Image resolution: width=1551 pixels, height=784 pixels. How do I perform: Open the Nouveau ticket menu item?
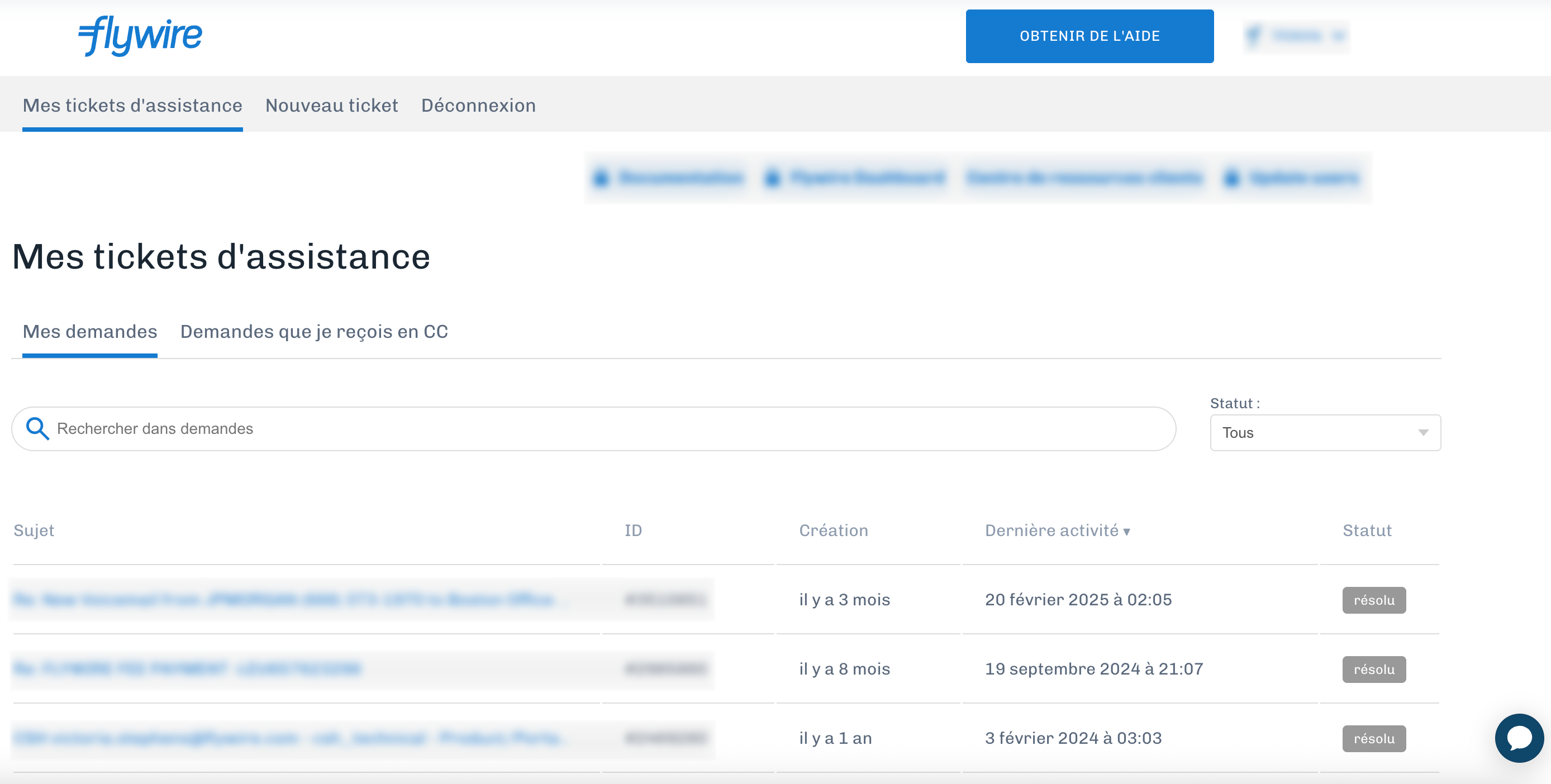(x=331, y=106)
